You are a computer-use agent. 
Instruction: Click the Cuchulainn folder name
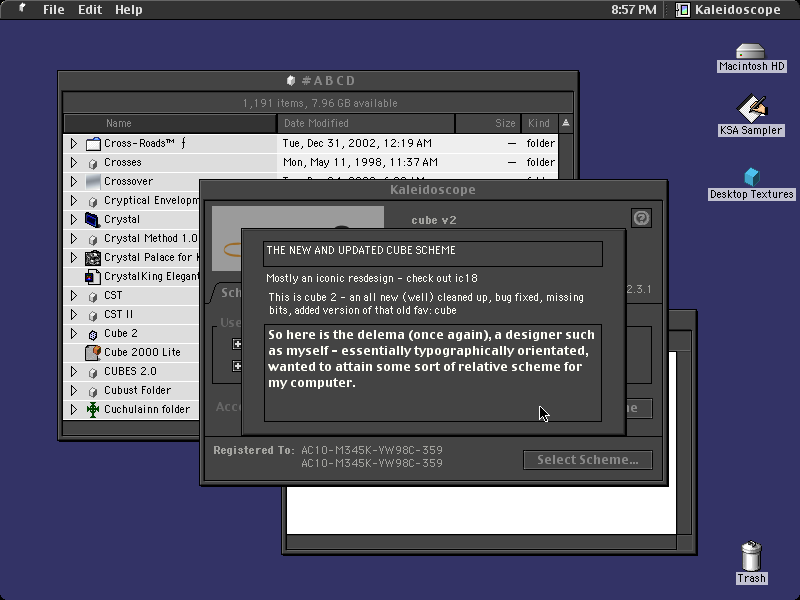click(x=146, y=409)
